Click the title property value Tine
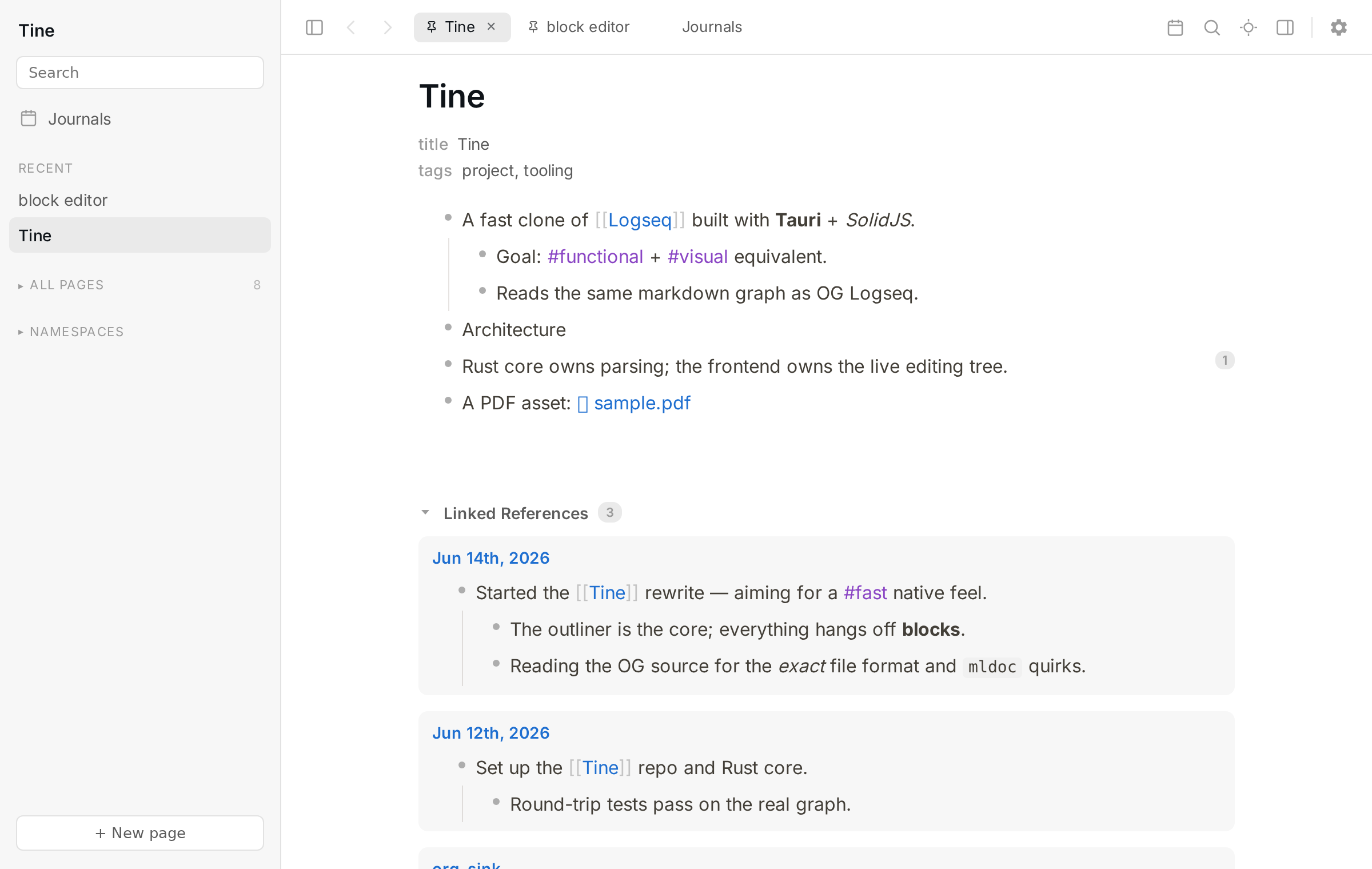The image size is (1372, 869). pyautogui.click(x=473, y=144)
